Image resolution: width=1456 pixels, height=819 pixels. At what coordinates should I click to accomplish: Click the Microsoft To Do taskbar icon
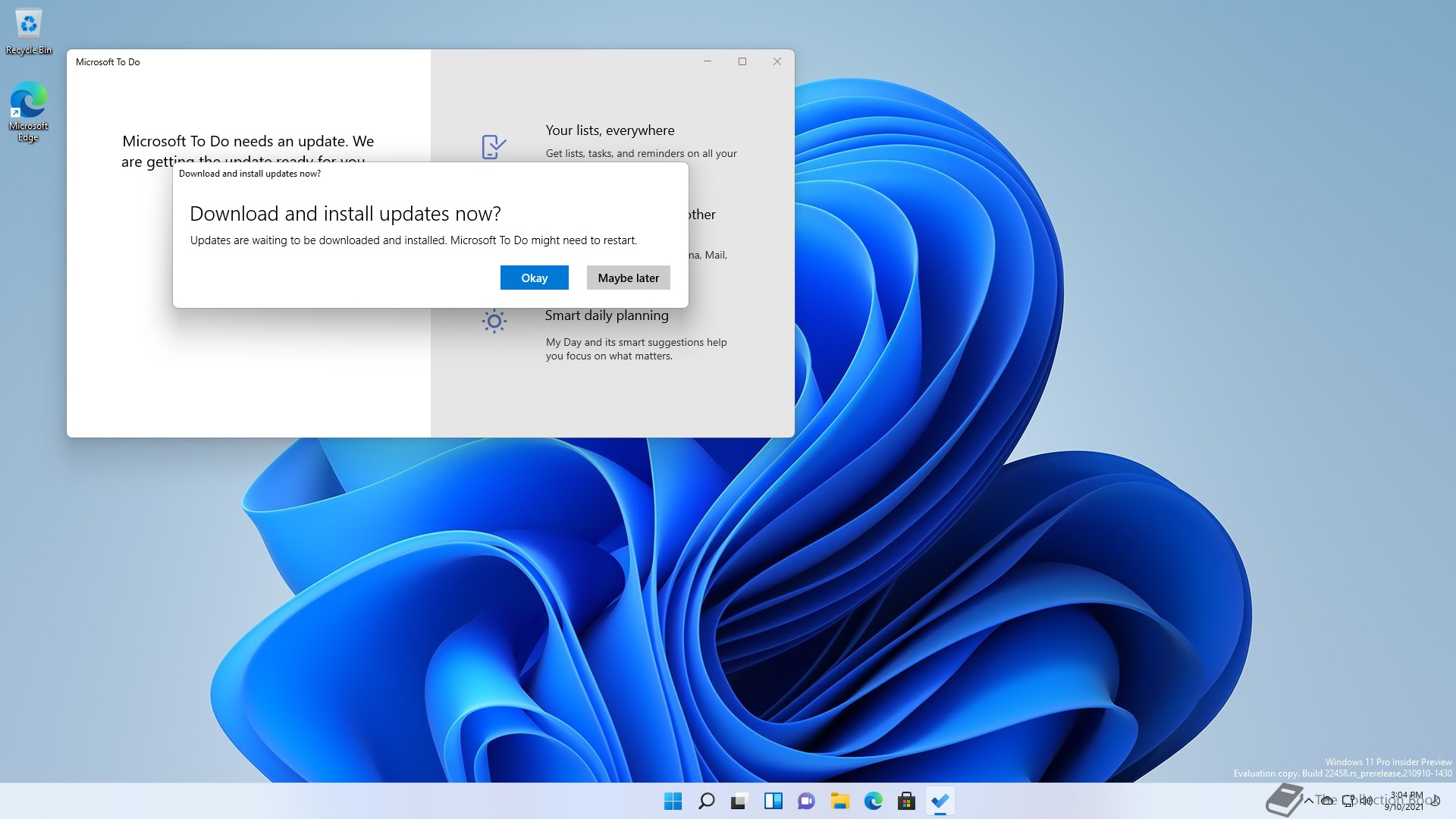point(940,801)
